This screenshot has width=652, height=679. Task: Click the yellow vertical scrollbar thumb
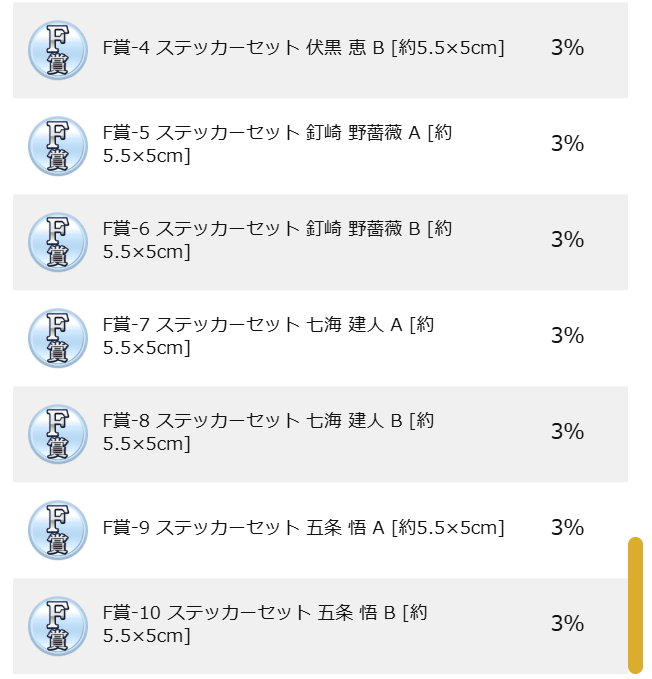[636, 605]
